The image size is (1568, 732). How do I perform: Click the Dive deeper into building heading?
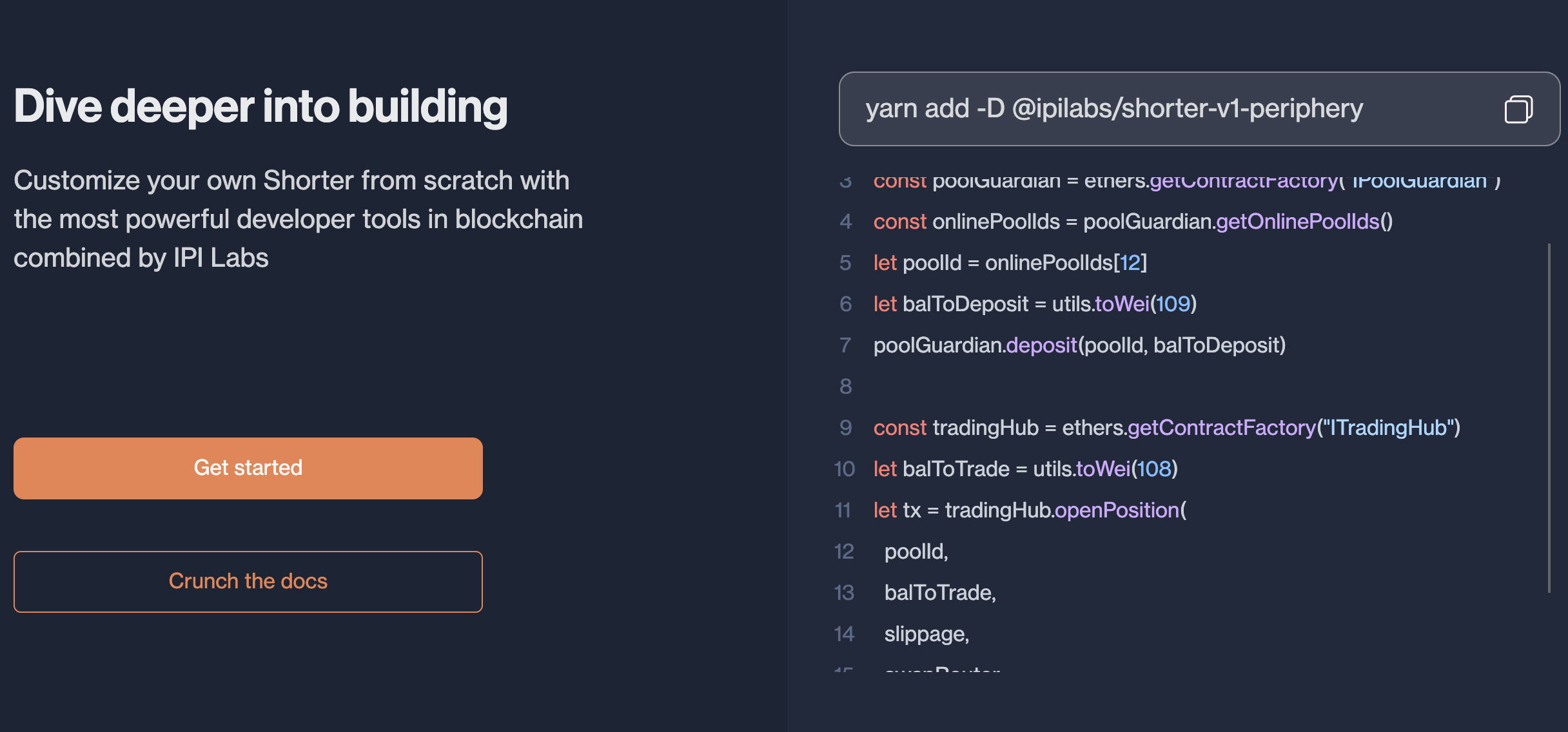260,106
